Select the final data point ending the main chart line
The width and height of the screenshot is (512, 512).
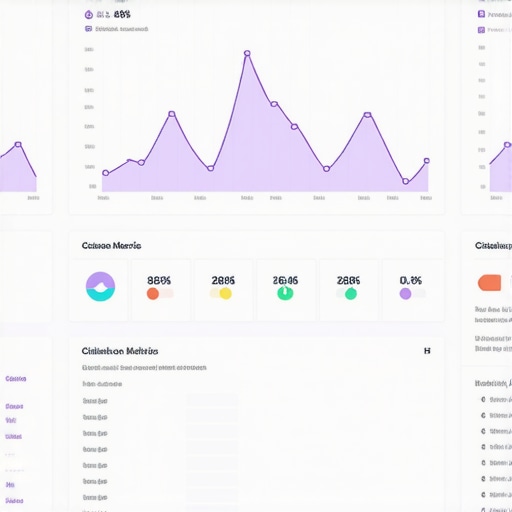tap(427, 161)
